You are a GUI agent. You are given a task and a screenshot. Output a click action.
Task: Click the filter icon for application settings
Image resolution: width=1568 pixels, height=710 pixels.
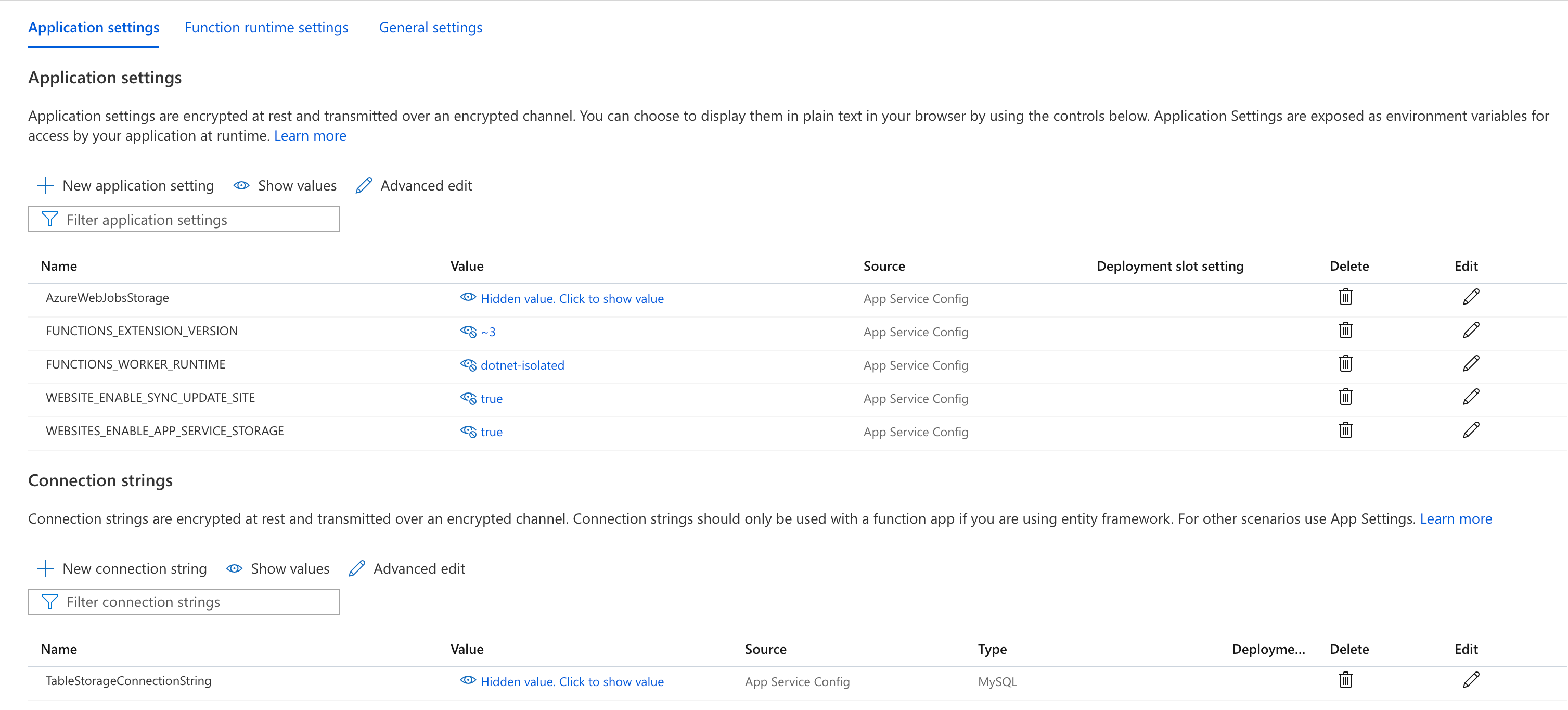(49, 219)
